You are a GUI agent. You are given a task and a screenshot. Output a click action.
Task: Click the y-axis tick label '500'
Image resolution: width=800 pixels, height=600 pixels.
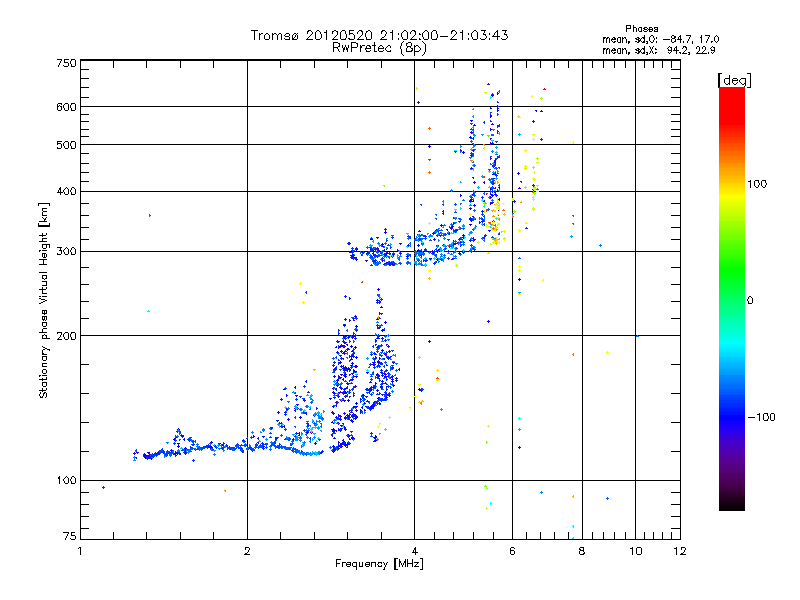tap(66, 145)
